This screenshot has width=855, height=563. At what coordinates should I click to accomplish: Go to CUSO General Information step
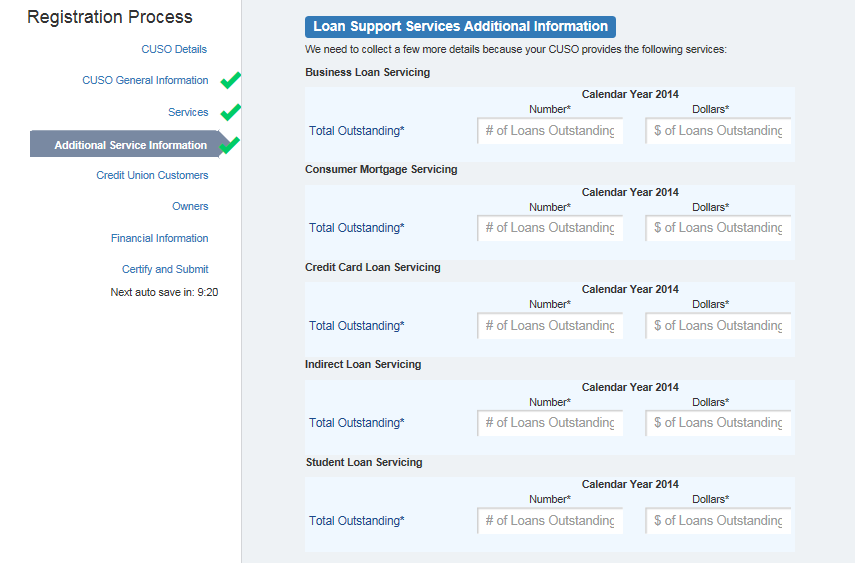coord(145,80)
